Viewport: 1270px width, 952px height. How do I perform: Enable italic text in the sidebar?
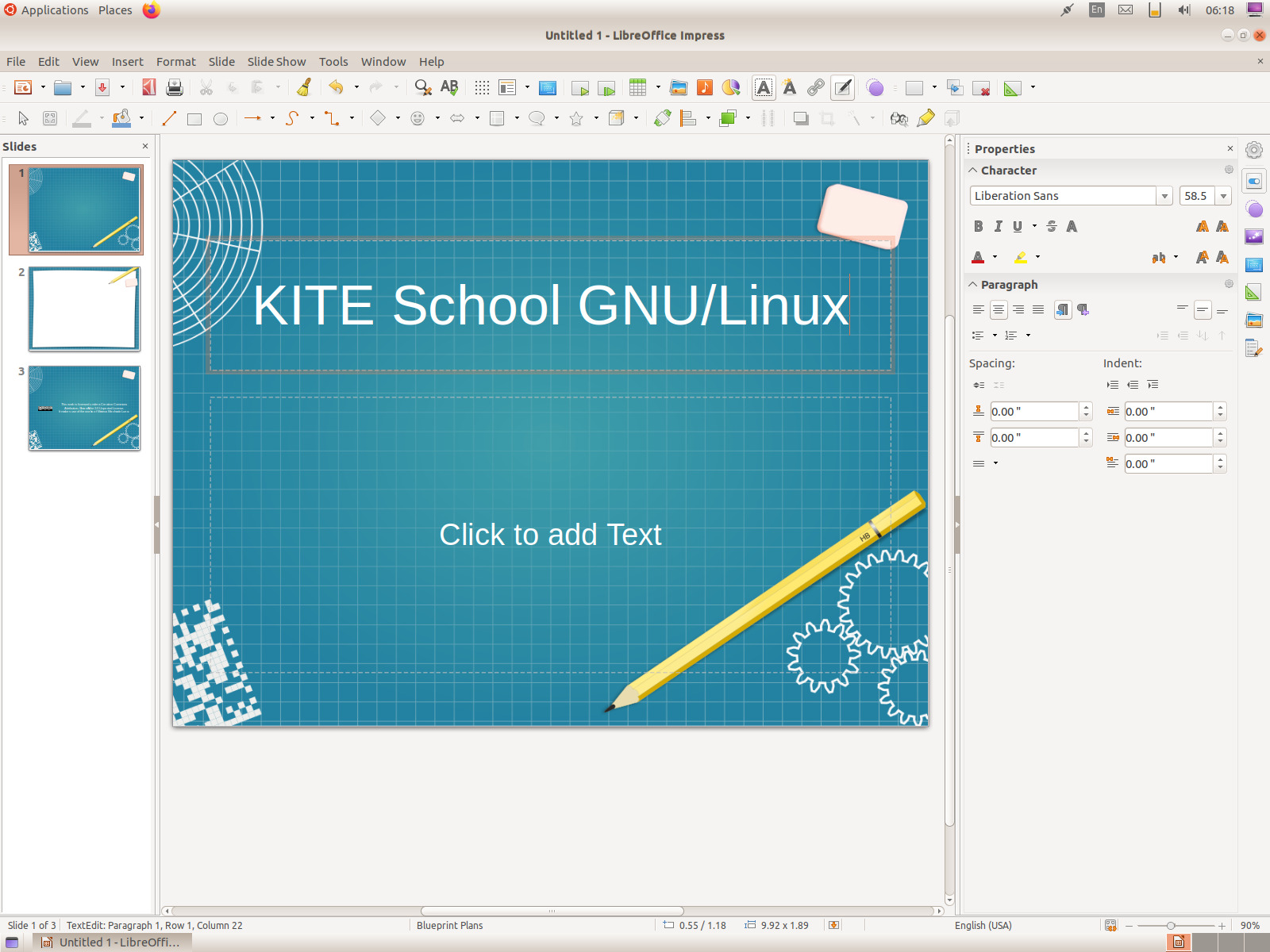tap(999, 226)
